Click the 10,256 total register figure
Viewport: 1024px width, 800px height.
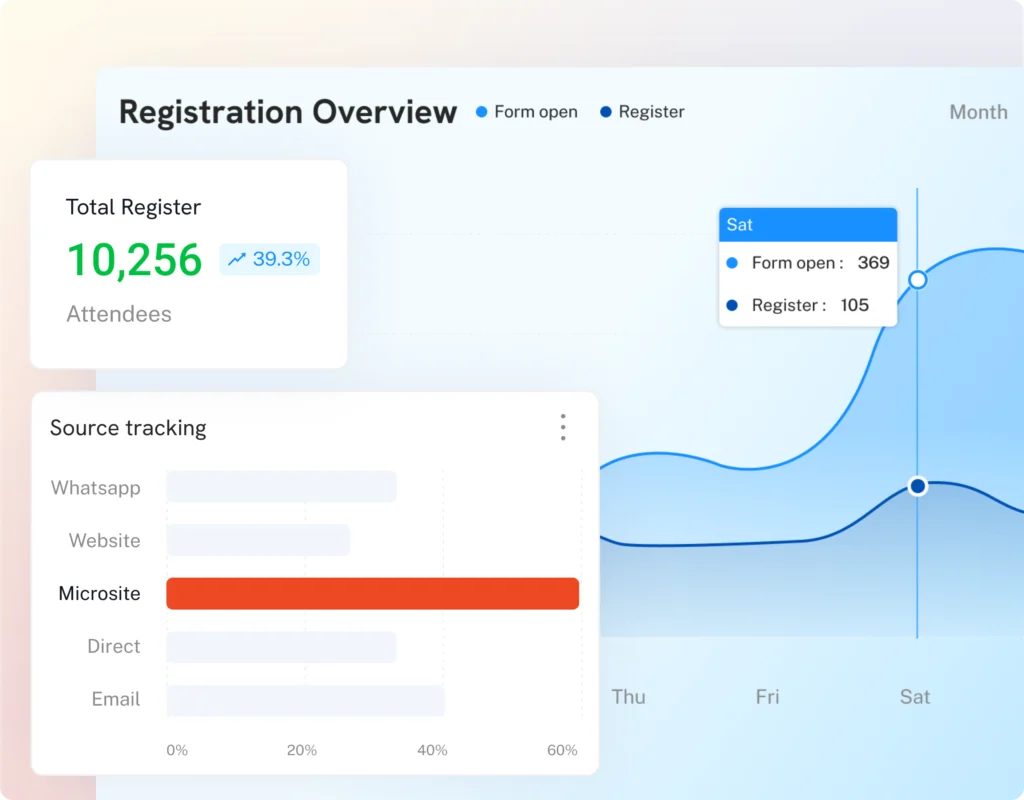135,260
